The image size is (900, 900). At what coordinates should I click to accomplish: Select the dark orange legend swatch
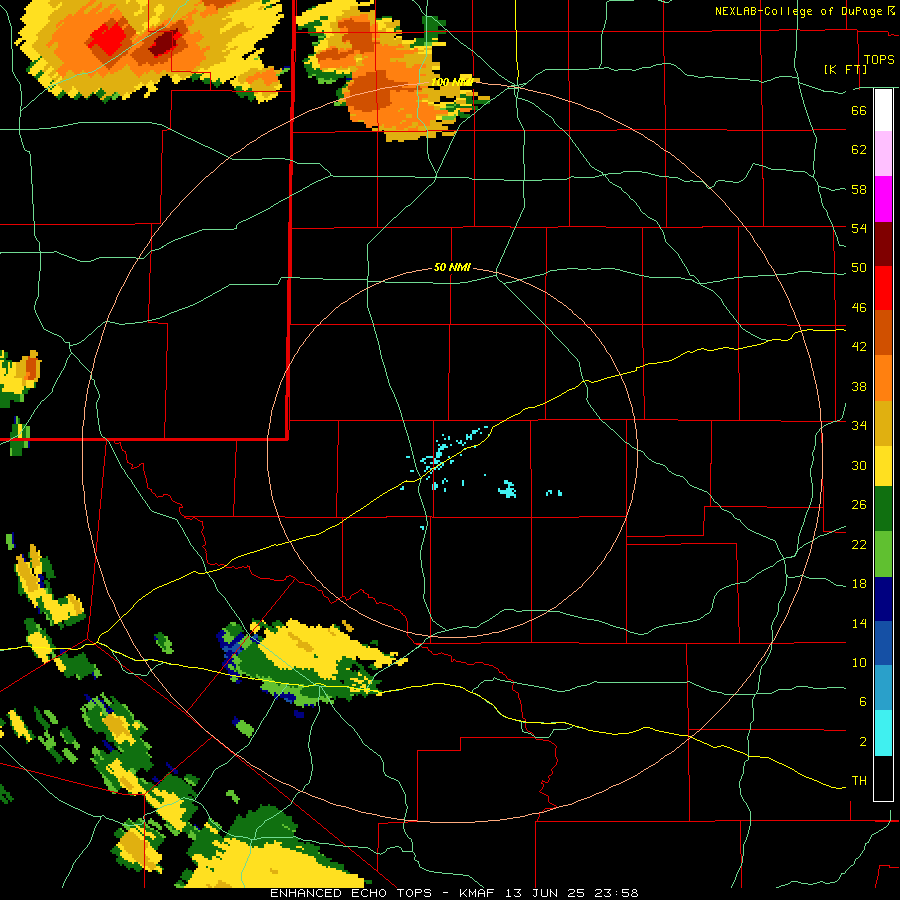883,333
